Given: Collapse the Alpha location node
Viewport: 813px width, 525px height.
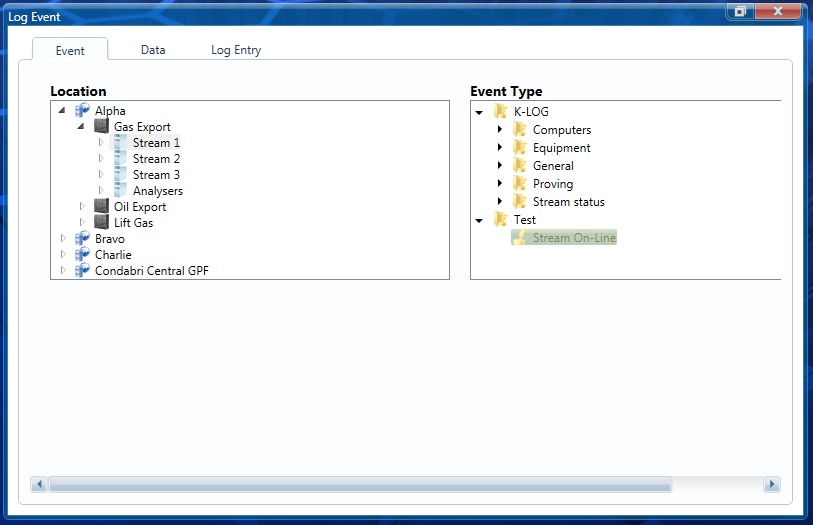Looking at the screenshot, I should click(62, 110).
